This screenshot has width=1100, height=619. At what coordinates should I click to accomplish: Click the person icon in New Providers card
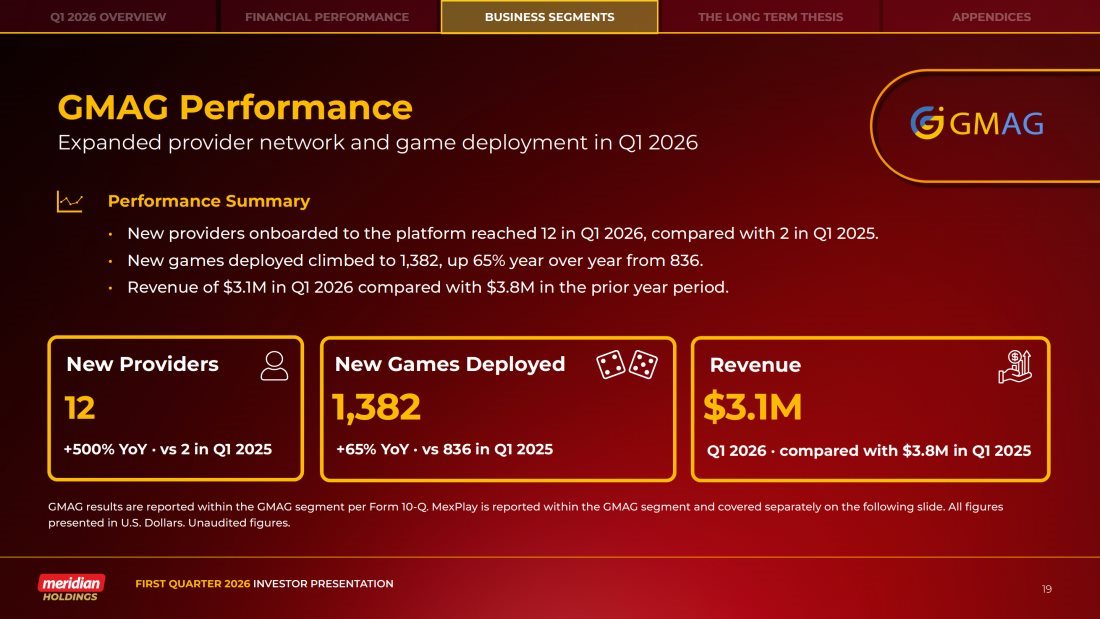click(274, 365)
